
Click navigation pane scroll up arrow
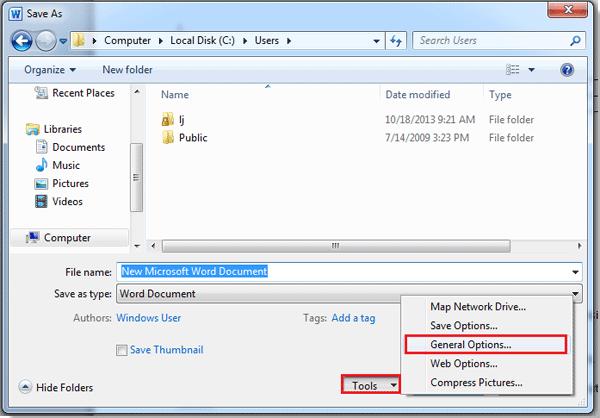click(x=137, y=92)
